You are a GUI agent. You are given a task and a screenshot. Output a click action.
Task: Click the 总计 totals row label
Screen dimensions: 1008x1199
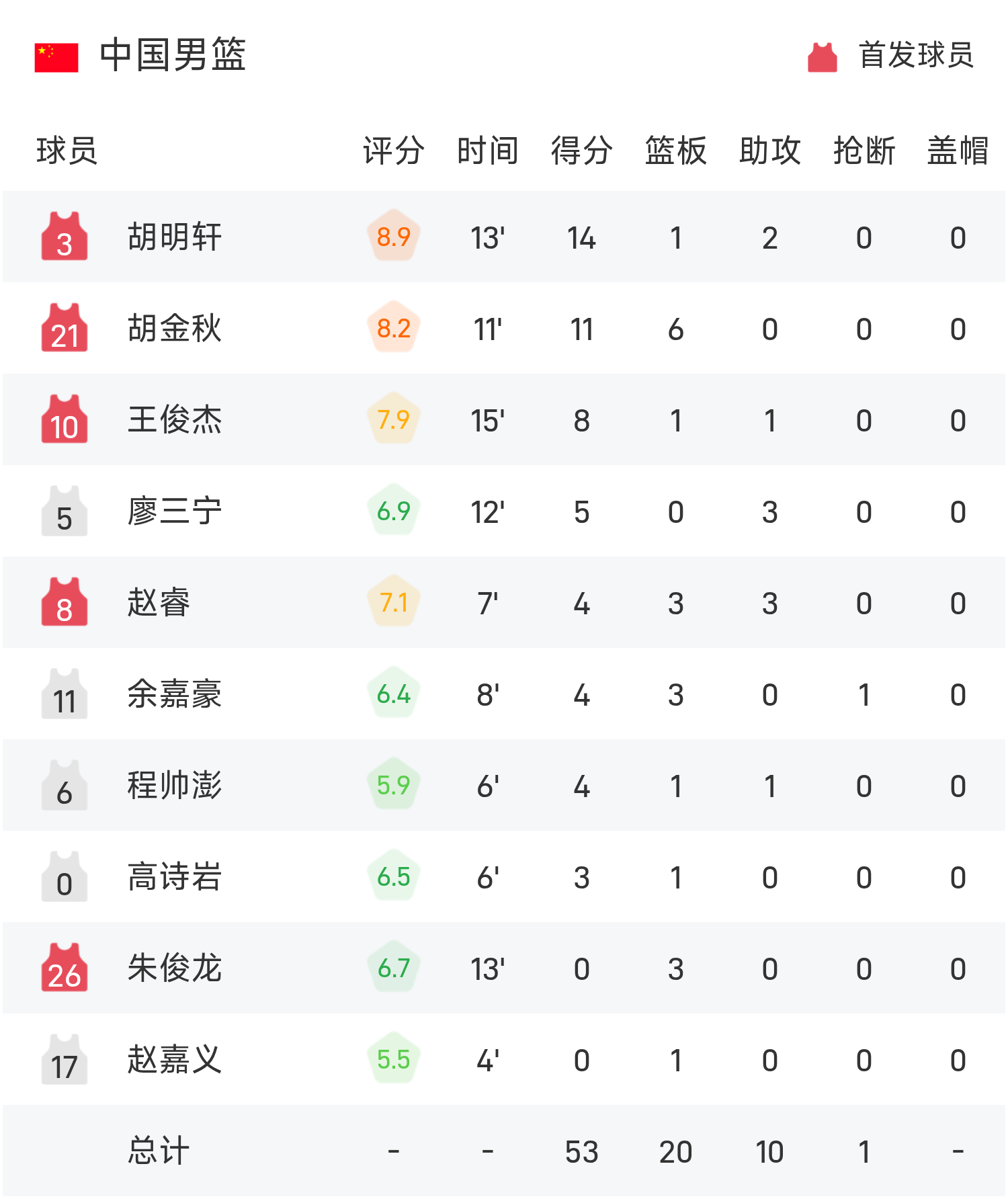click(159, 1151)
